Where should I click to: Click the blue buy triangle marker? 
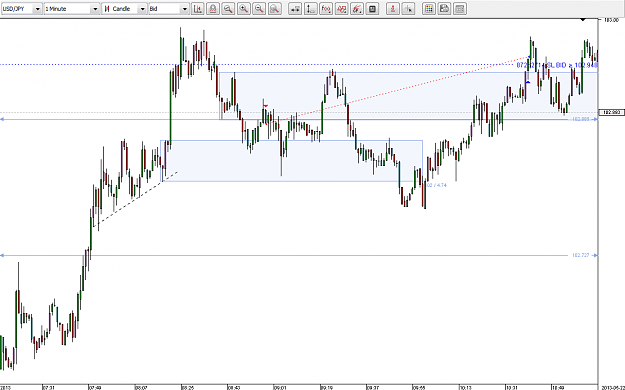coord(527,82)
